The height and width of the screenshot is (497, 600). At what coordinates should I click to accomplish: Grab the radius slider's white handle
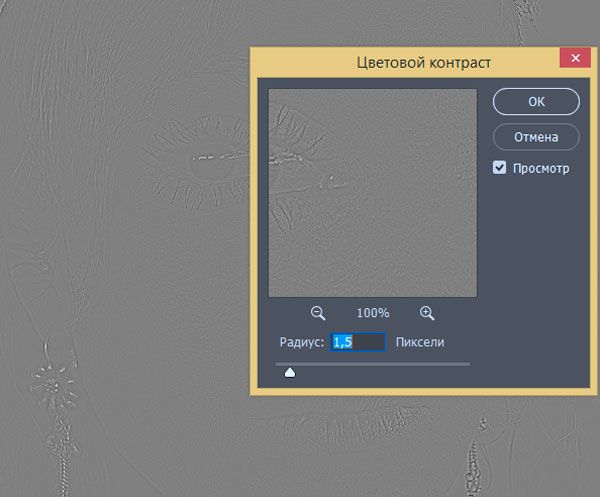[x=290, y=372]
